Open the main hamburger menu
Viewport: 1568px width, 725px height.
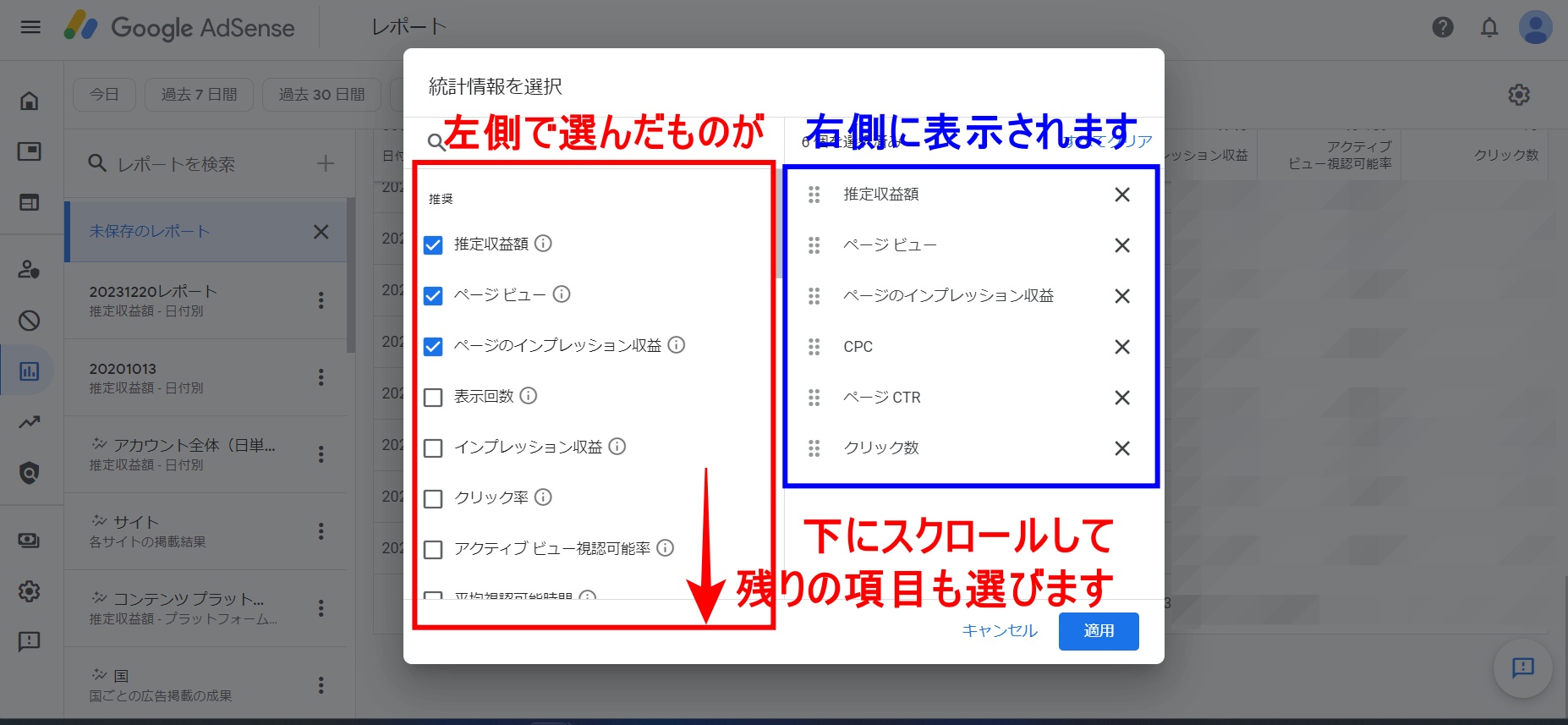click(30, 27)
